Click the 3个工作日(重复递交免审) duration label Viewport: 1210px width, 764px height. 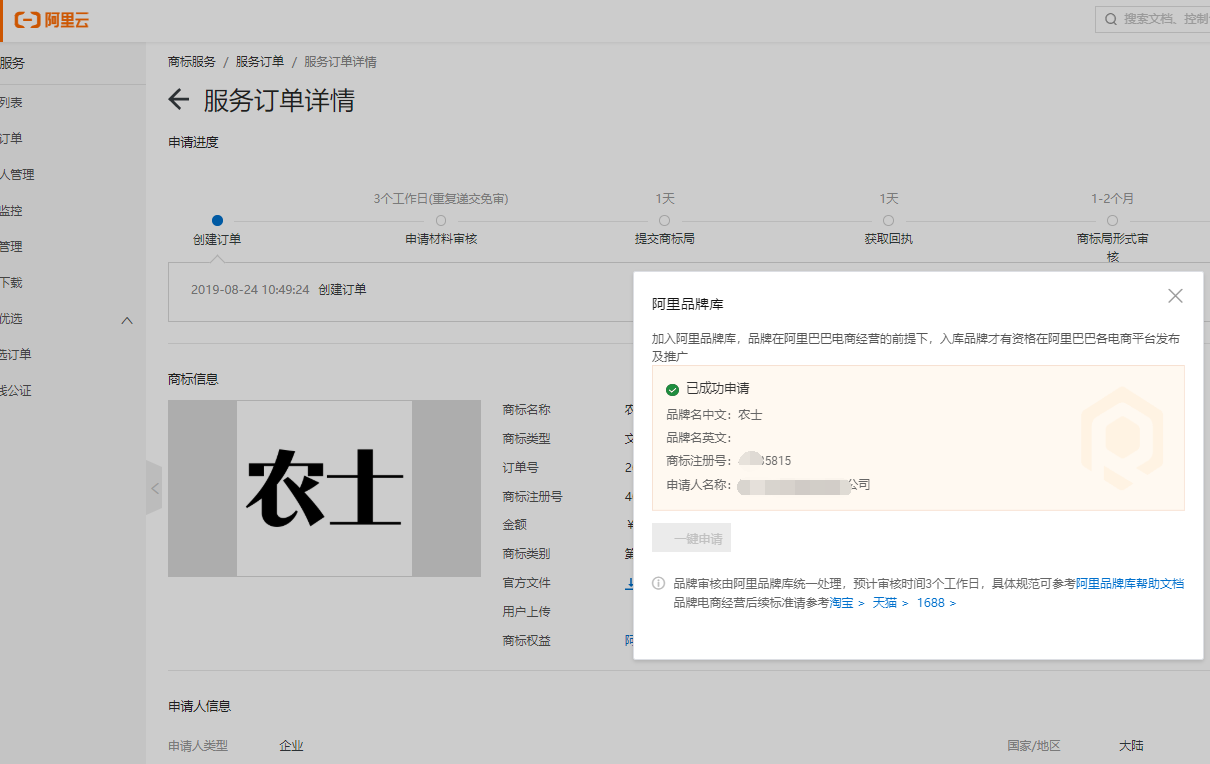tap(441, 199)
